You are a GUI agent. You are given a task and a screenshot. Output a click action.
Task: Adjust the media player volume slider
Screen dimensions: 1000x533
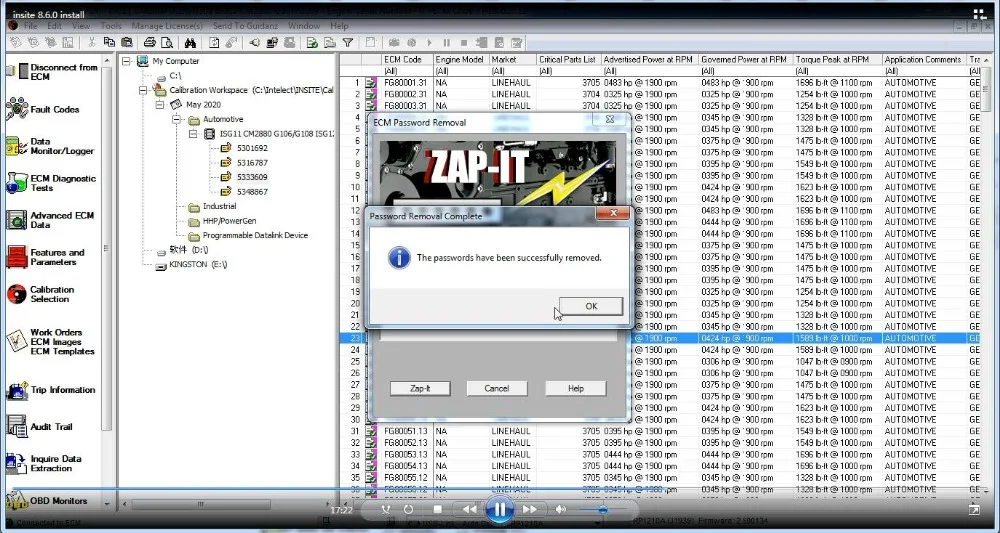[x=602, y=509]
